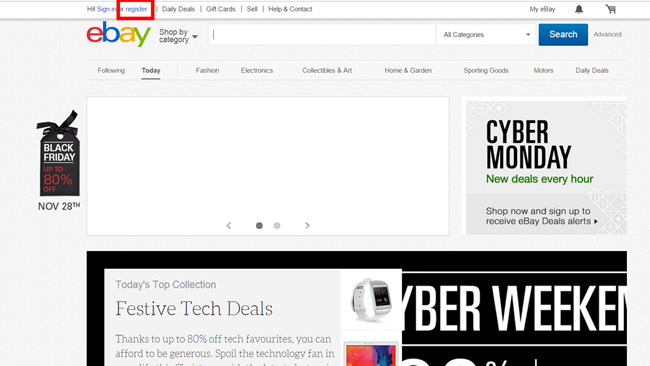Open the Motors tab
The image size is (650, 366).
pos(543,70)
